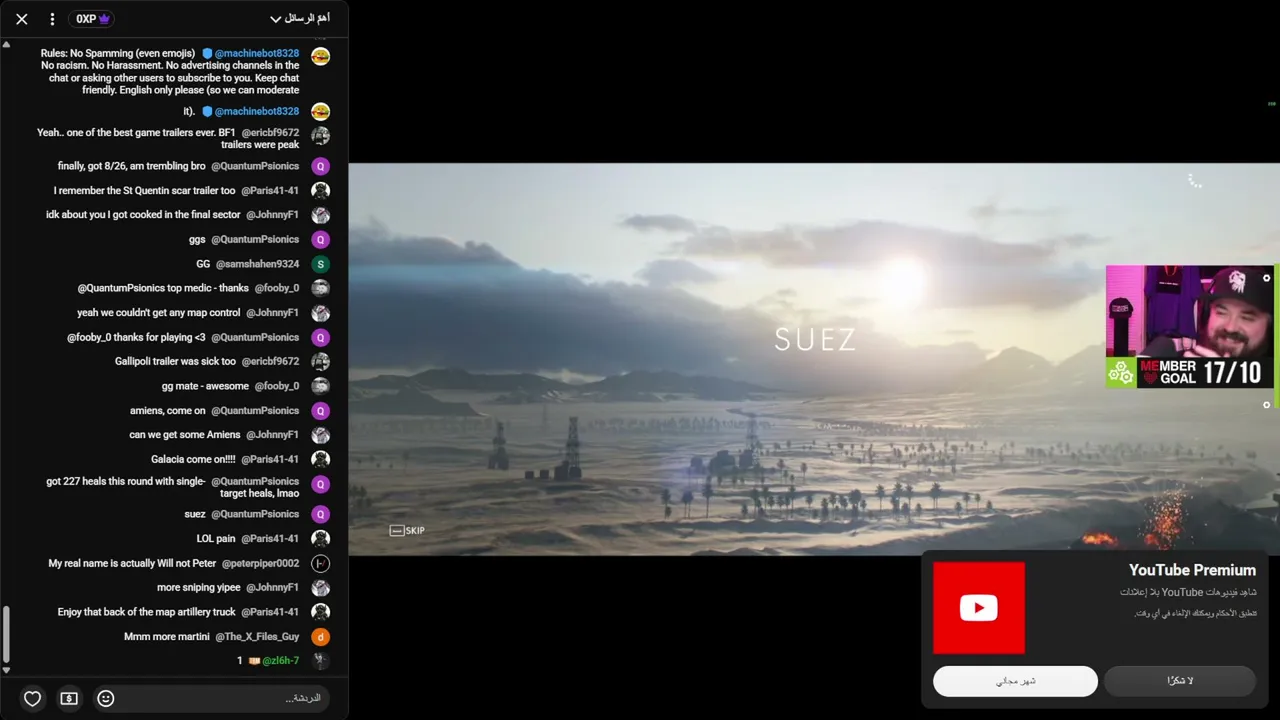This screenshot has height=720, width=1280.
Task: Click the chat scrollbar up arrow
Action: point(7,44)
